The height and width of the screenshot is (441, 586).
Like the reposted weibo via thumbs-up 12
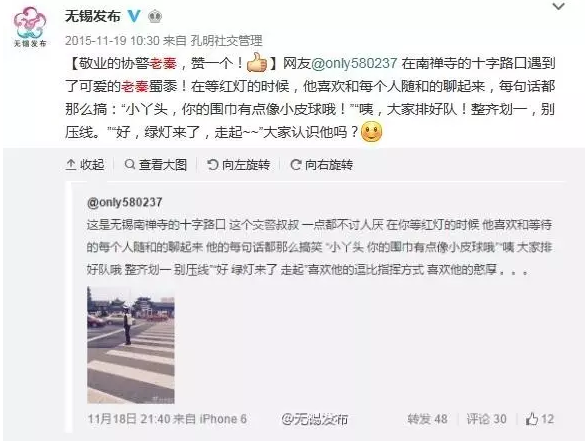[x=540, y=419]
